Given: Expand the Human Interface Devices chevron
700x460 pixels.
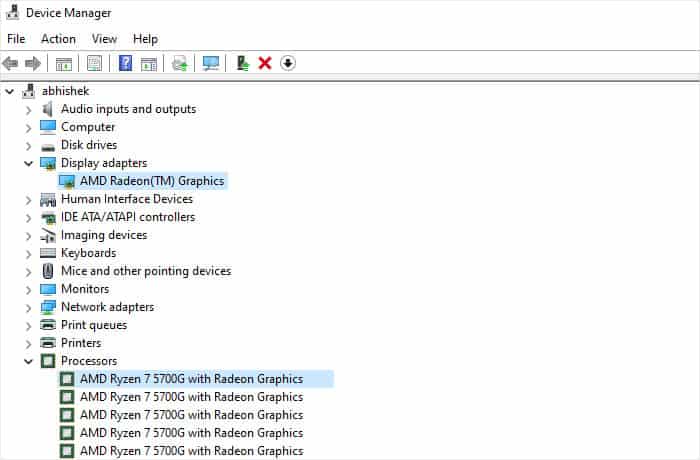Looking at the screenshot, I should coord(29,200).
